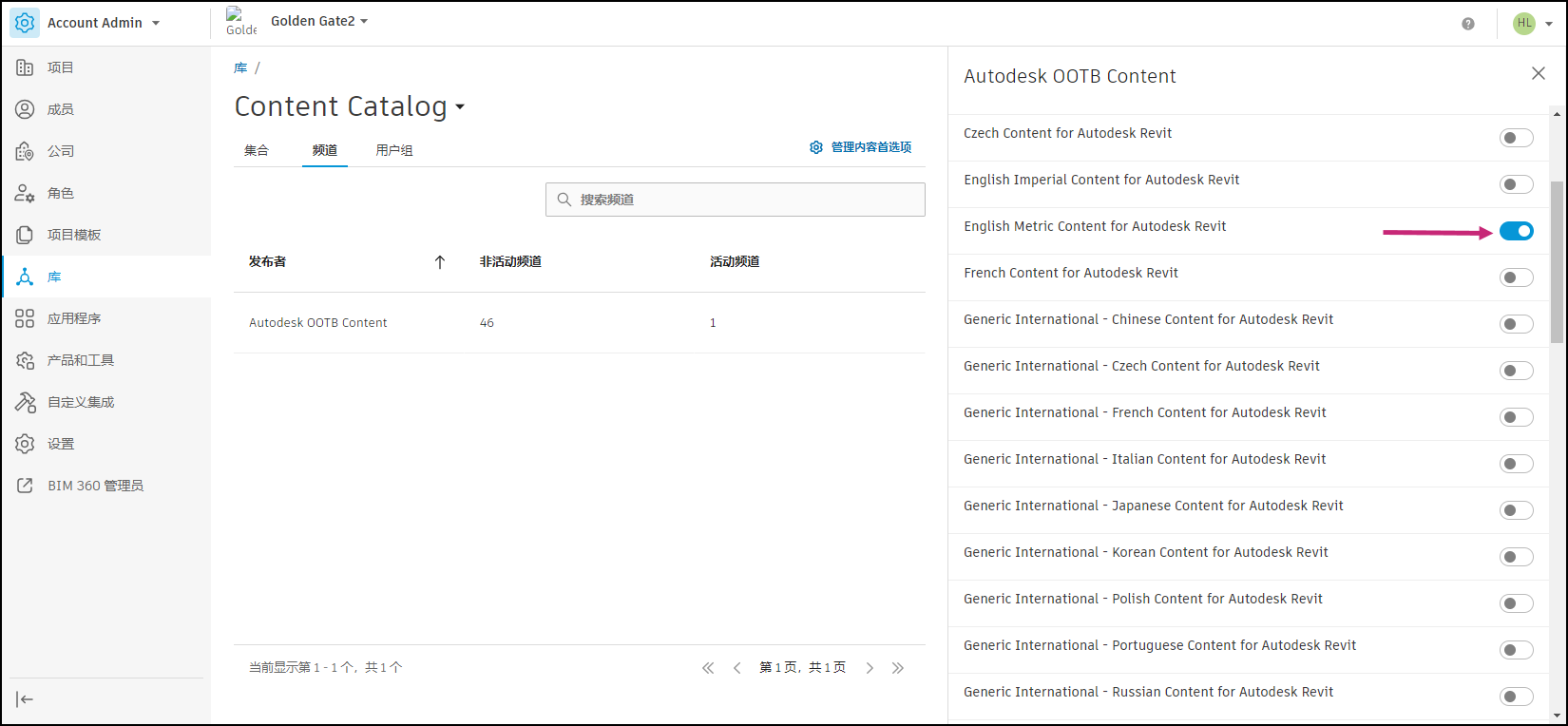
Task: Open the 项目模板 templates sidebar icon
Action: pos(25,235)
